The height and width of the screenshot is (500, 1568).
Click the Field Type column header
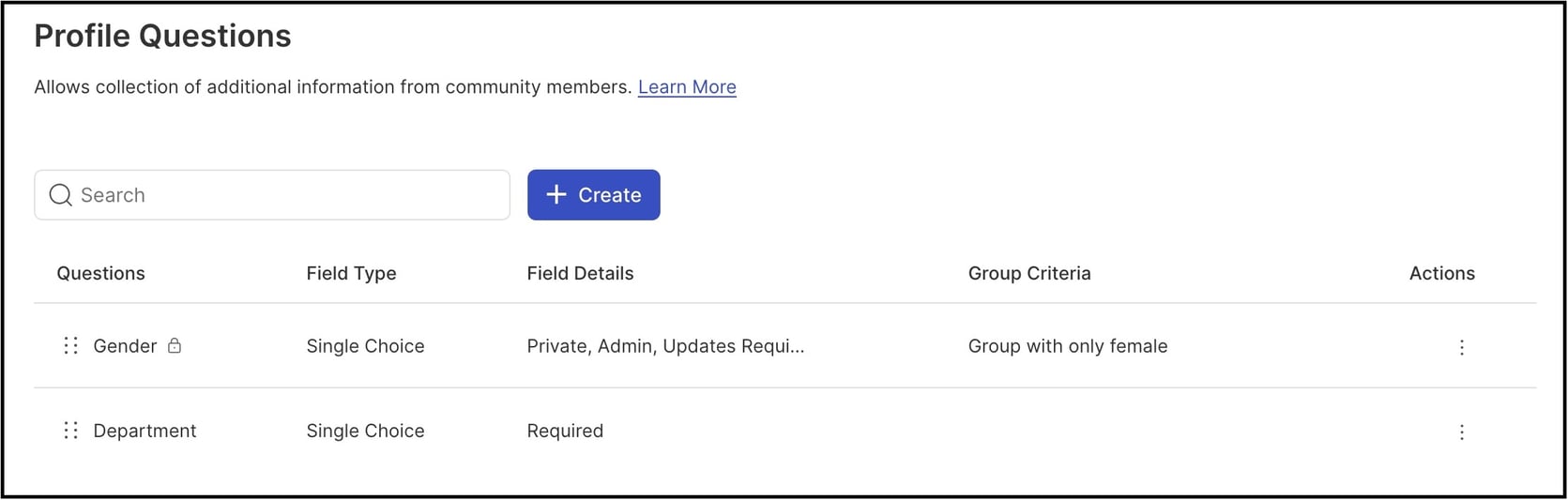pyautogui.click(x=351, y=273)
